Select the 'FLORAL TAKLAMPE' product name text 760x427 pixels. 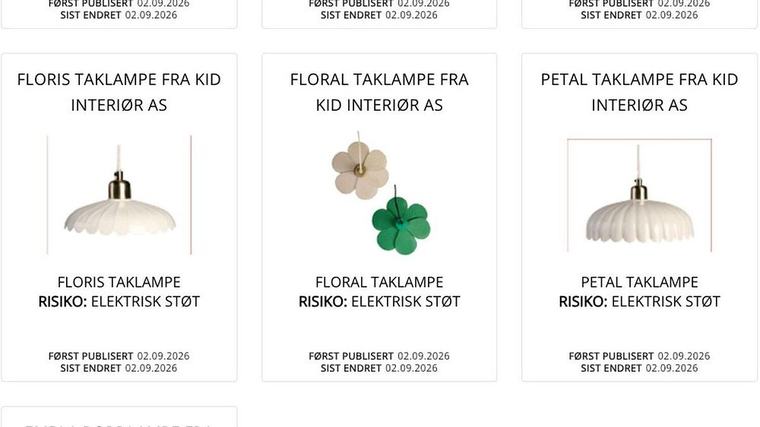[x=380, y=282]
